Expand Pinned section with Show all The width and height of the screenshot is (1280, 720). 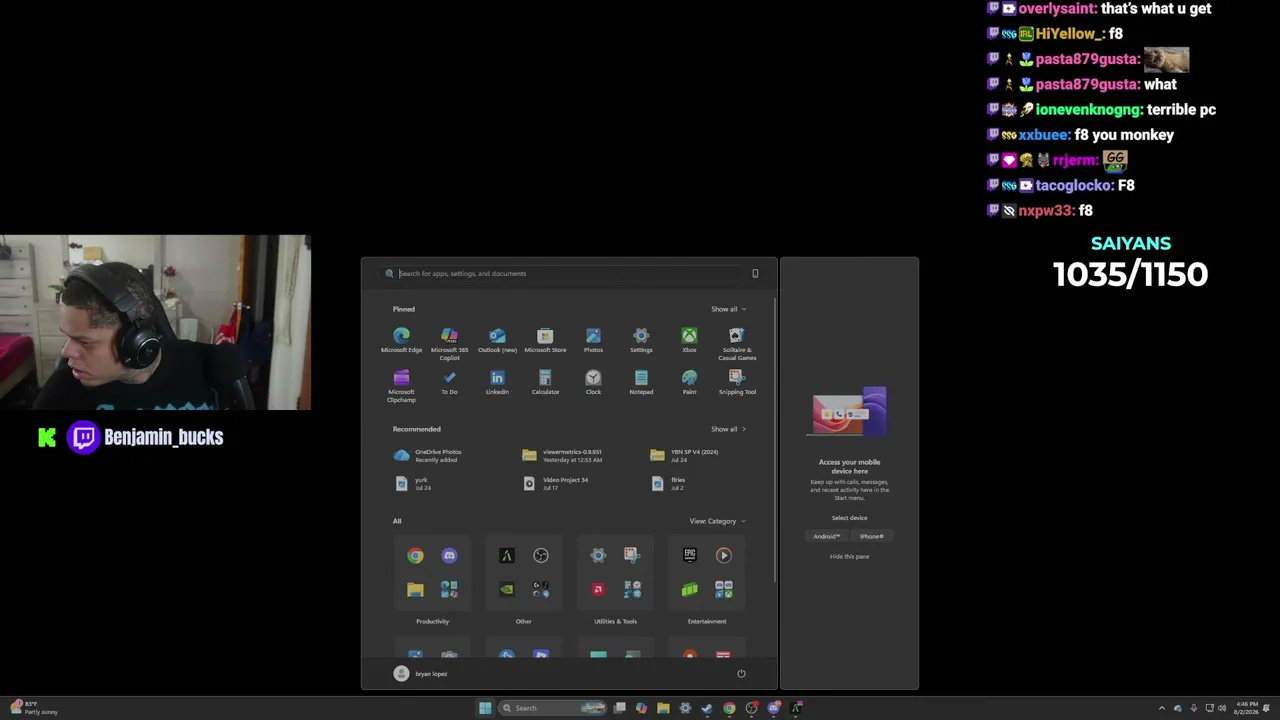click(728, 309)
